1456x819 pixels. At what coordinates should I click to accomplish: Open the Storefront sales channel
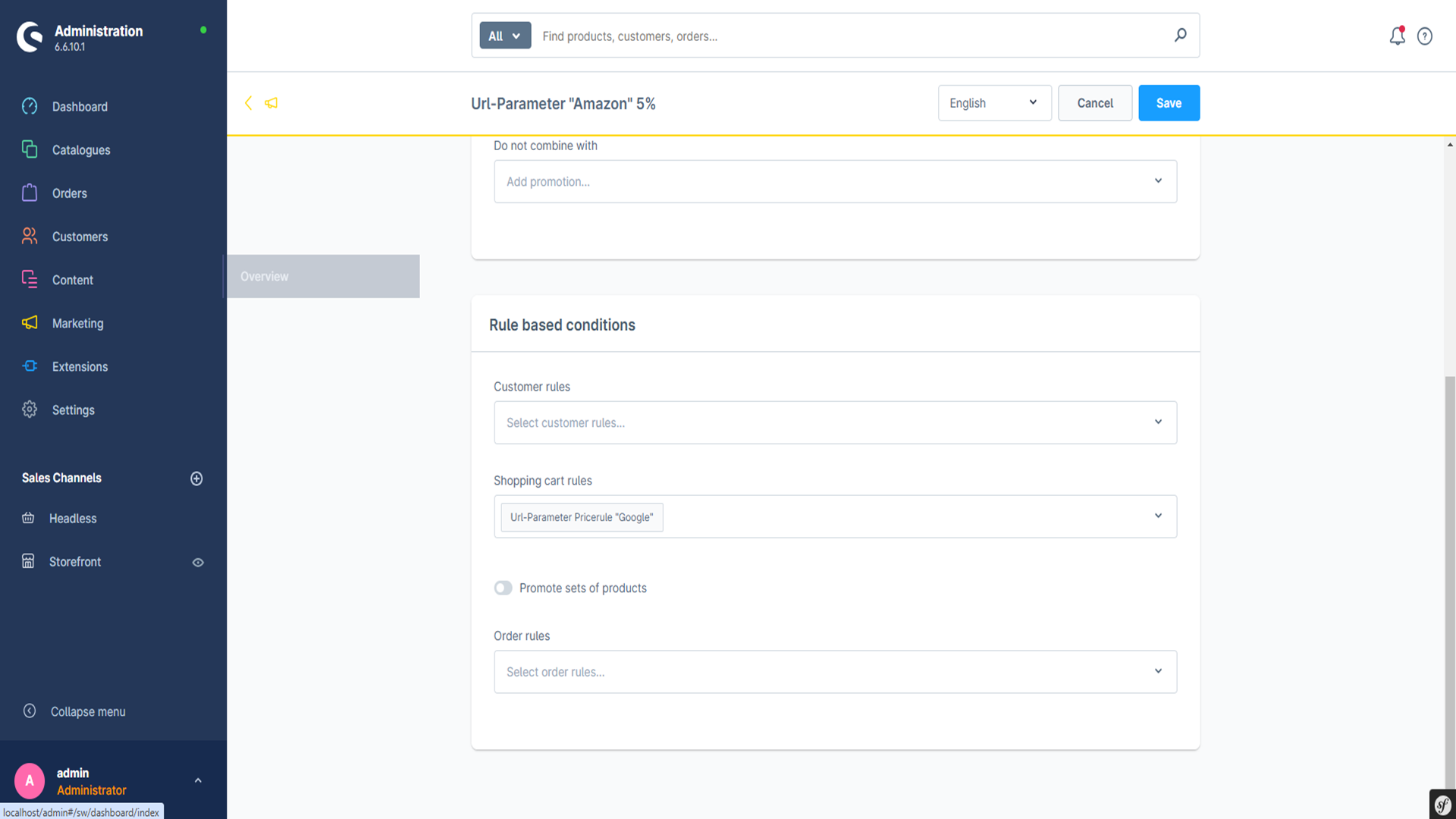(x=75, y=561)
